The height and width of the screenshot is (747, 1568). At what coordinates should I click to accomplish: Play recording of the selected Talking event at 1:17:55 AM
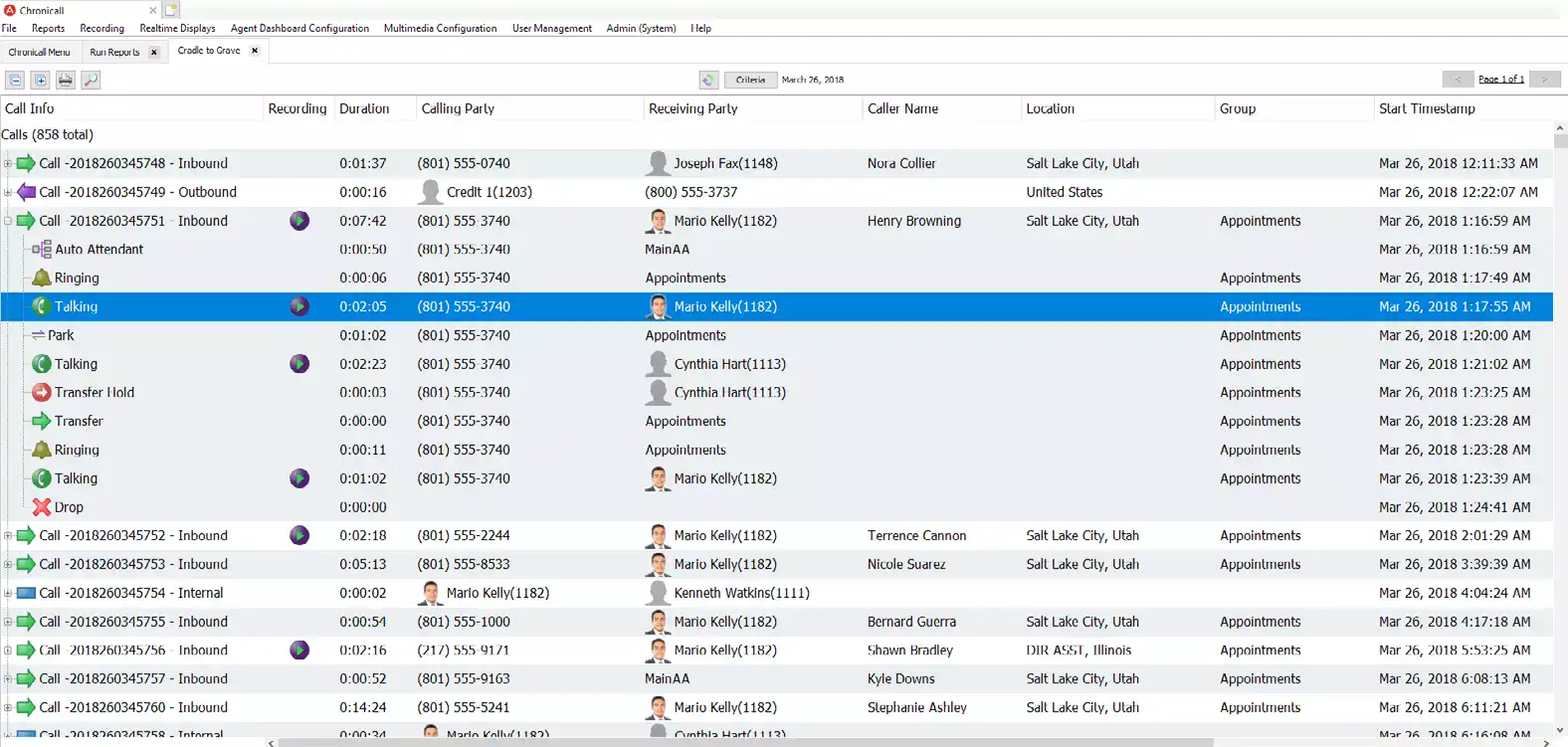[299, 306]
